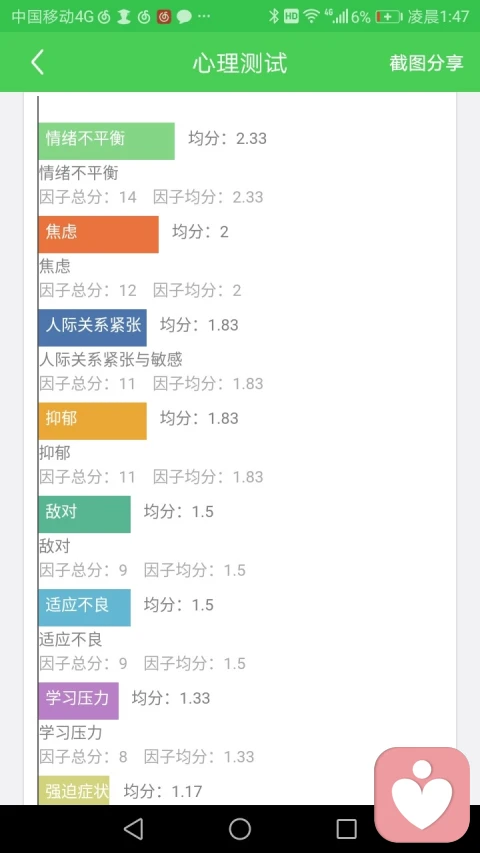Open the pink heart floating icon
480x853 pixels.
[422, 794]
